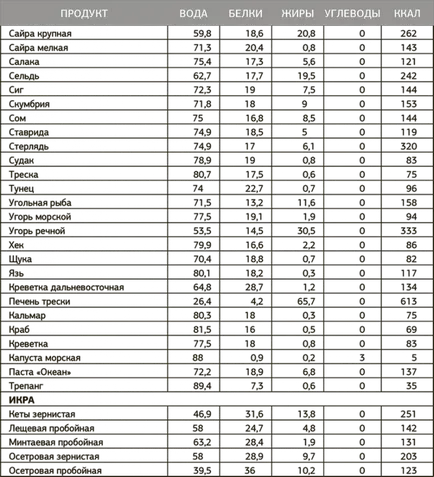Select protein value 28,7 for Креветка дальневосточная
434x477 pixels.
click(x=254, y=287)
